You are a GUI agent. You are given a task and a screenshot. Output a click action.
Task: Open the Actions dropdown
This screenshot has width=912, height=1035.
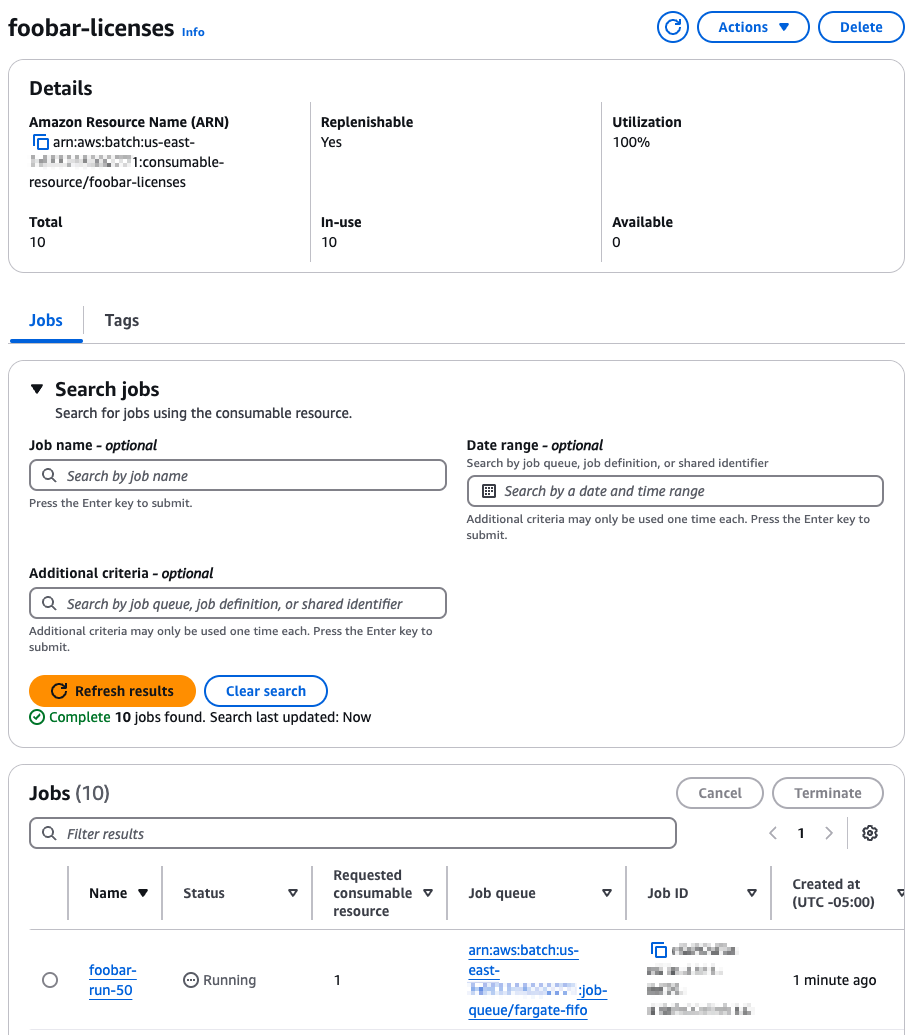(753, 27)
